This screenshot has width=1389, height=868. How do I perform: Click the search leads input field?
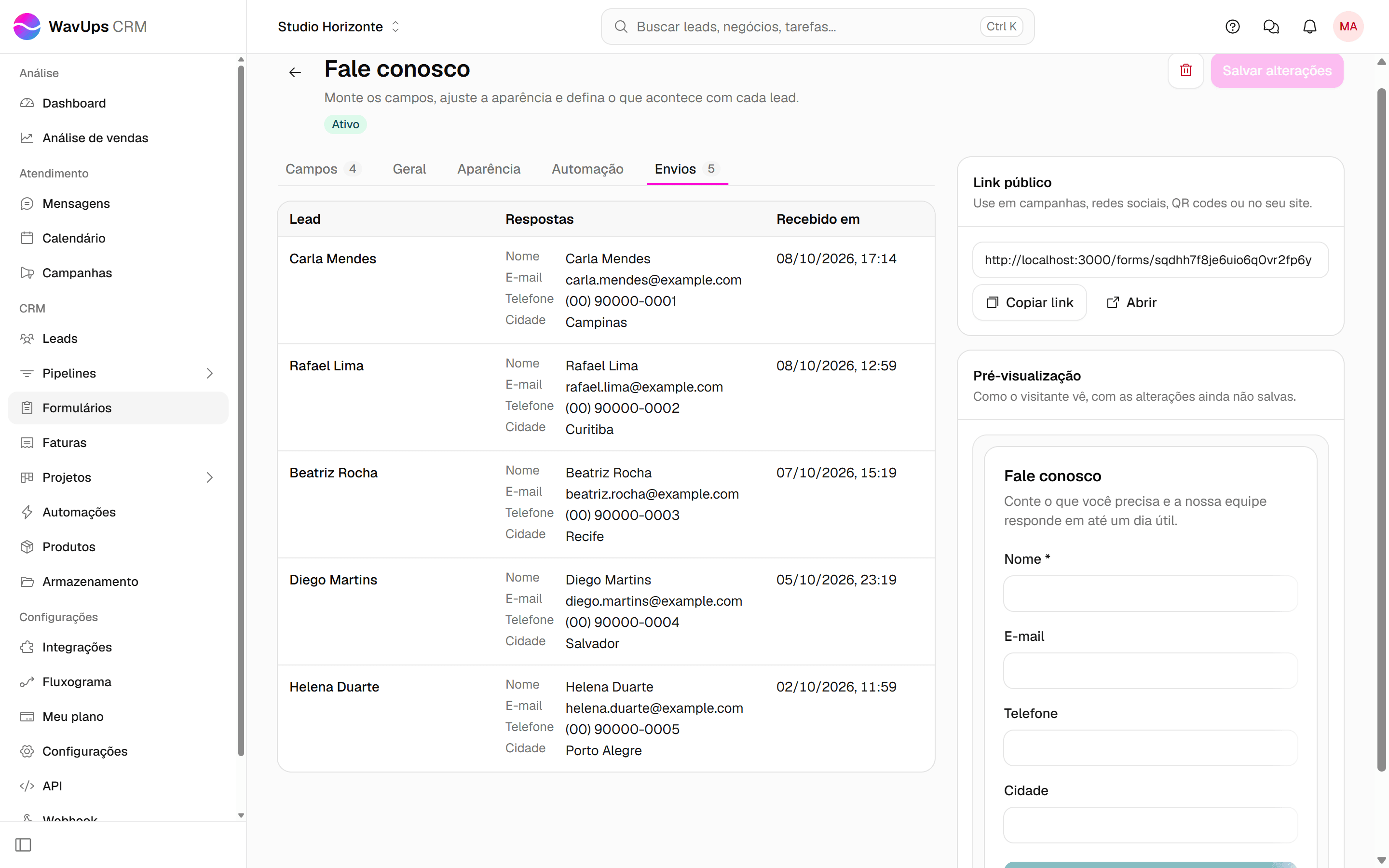pos(817,27)
